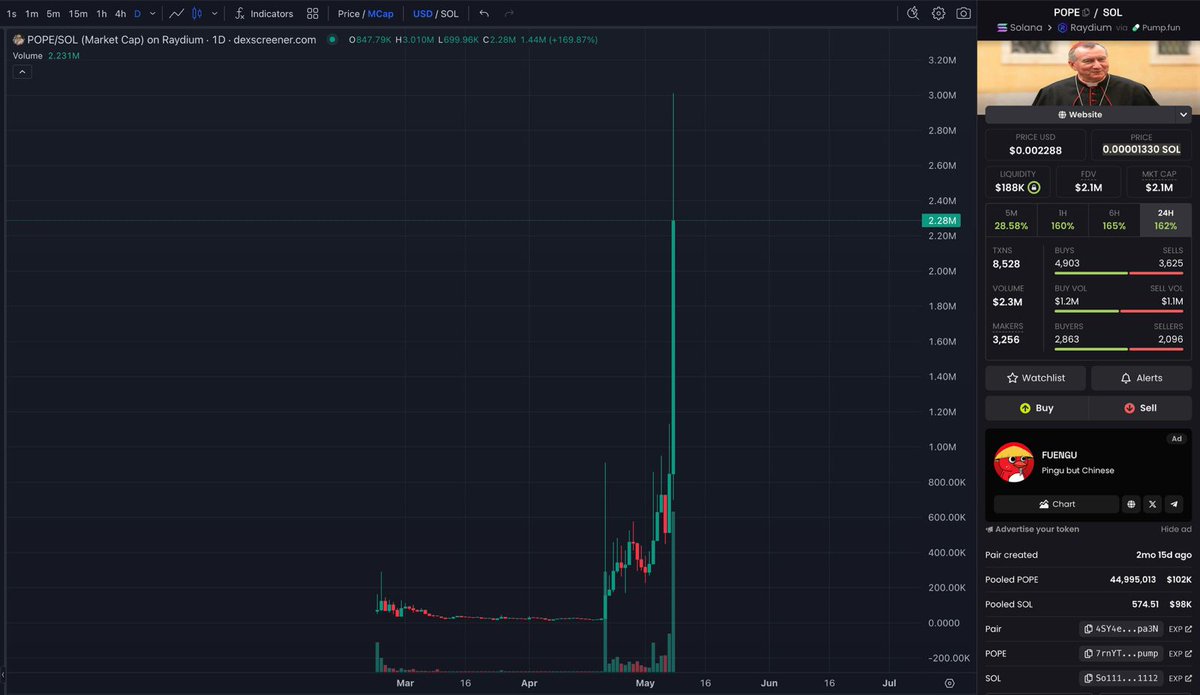Open Pair address in explorer (EXP)
Viewport: 1200px width, 695px height.
pos(1180,629)
